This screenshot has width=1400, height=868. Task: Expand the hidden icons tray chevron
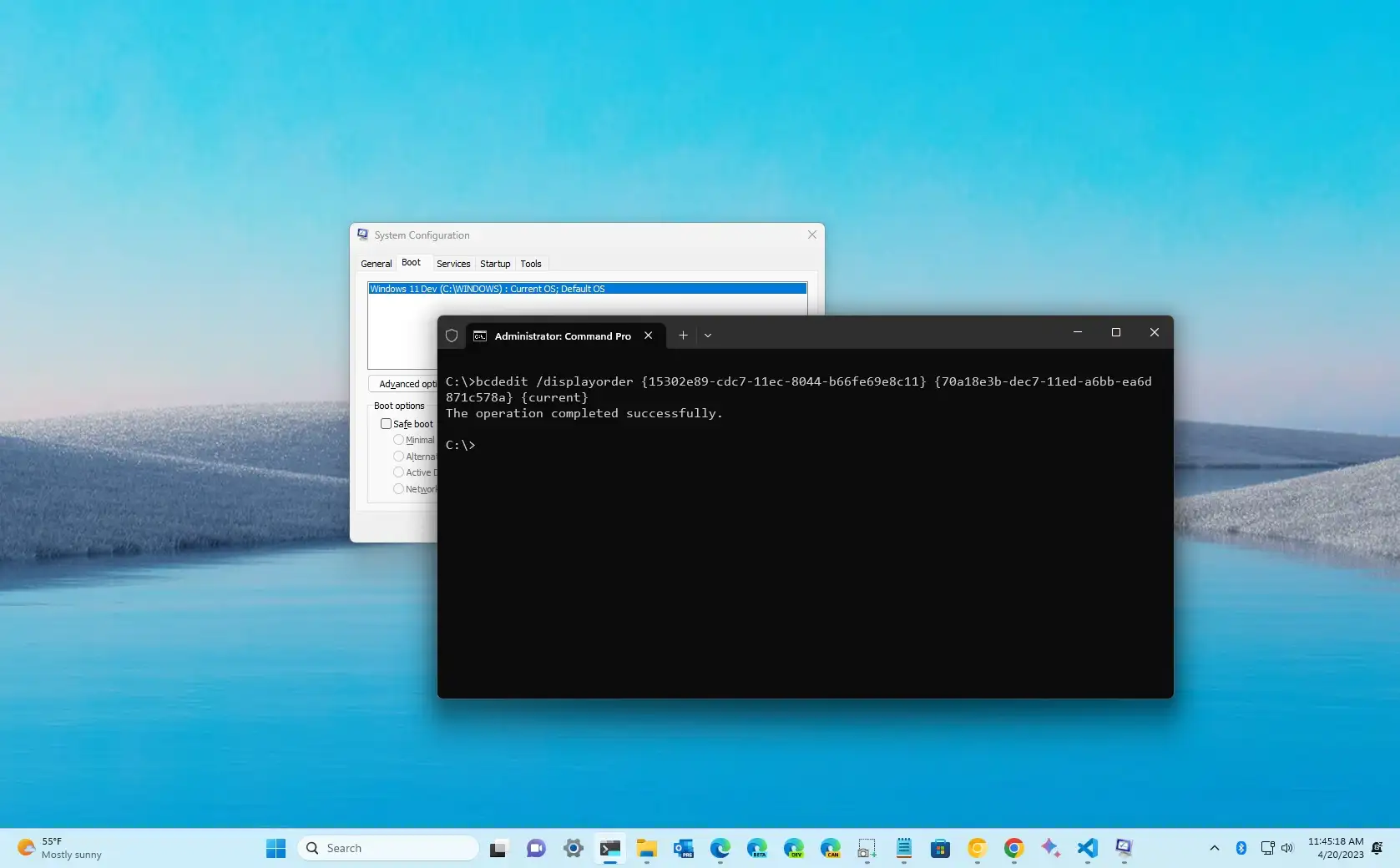click(1215, 848)
